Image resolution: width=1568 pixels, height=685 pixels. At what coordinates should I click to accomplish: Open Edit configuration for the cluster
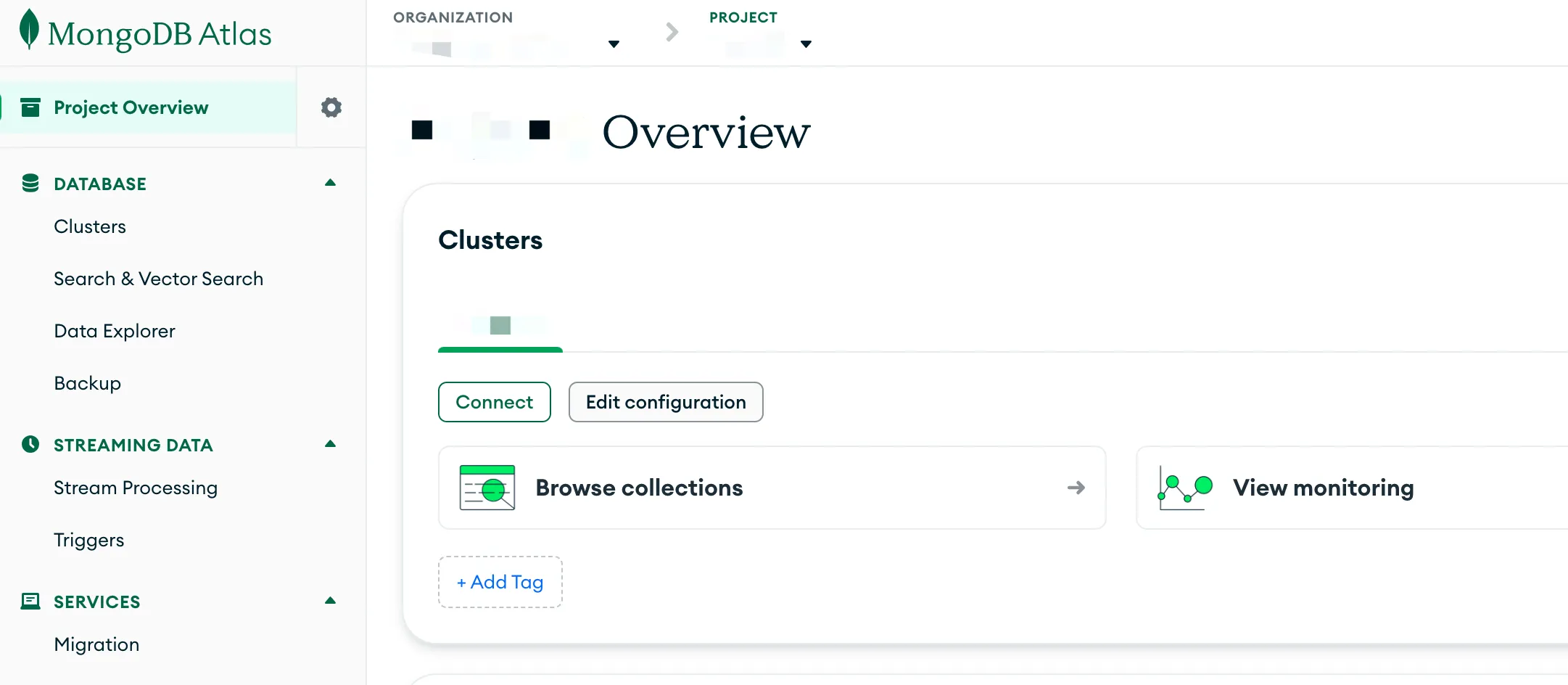pos(665,402)
